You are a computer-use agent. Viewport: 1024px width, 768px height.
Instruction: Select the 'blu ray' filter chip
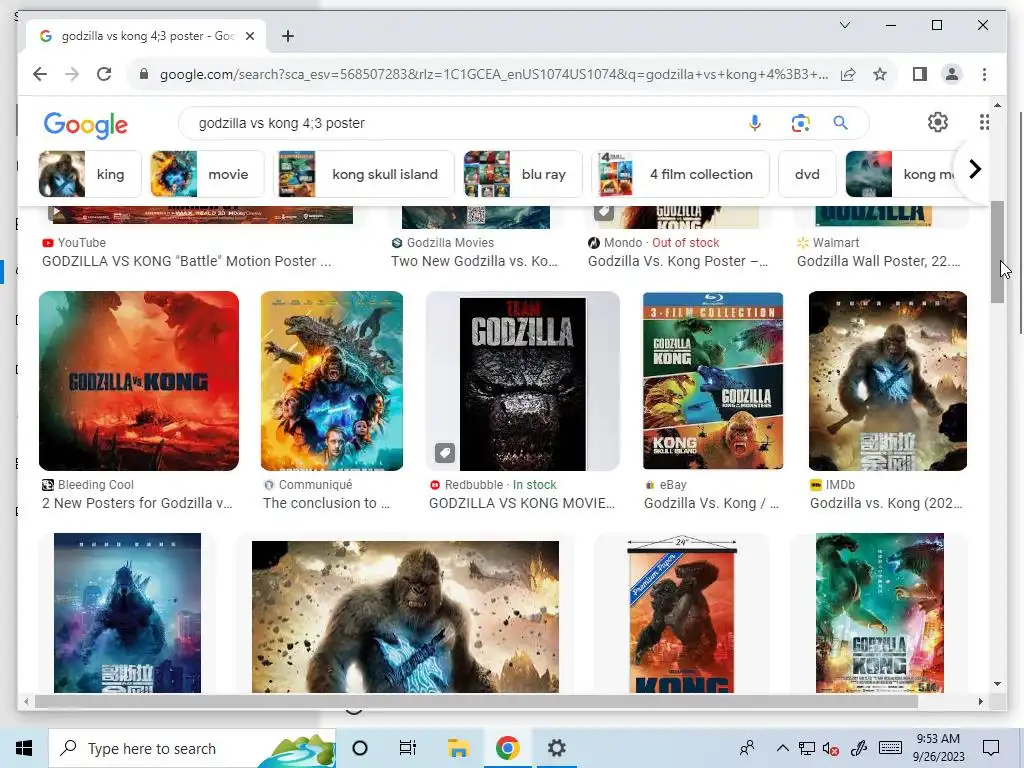pos(522,174)
